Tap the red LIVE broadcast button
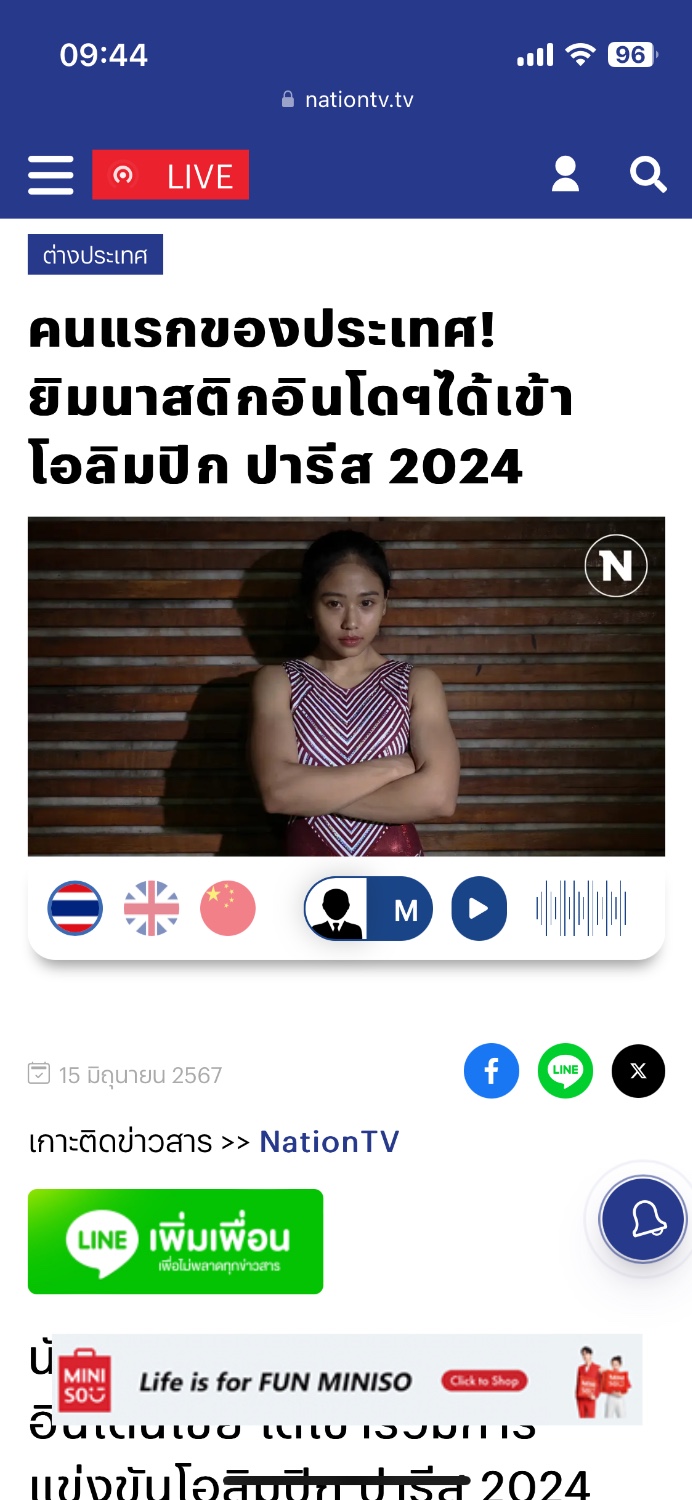This screenshot has height=1500, width=692. (171, 176)
